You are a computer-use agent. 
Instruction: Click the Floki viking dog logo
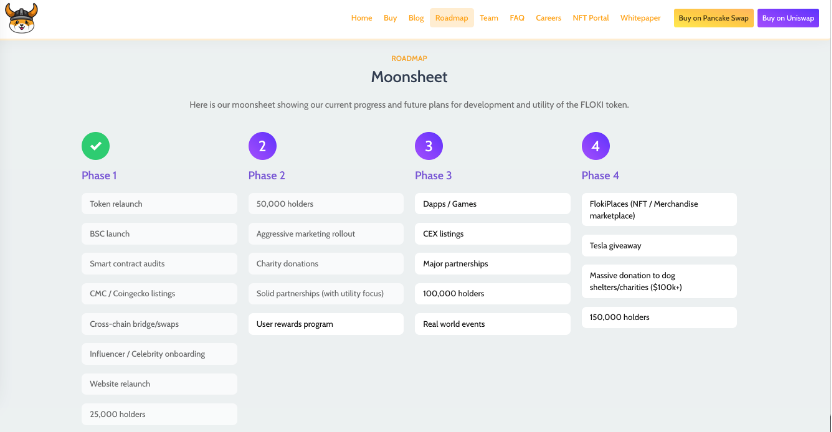[x=21, y=19]
